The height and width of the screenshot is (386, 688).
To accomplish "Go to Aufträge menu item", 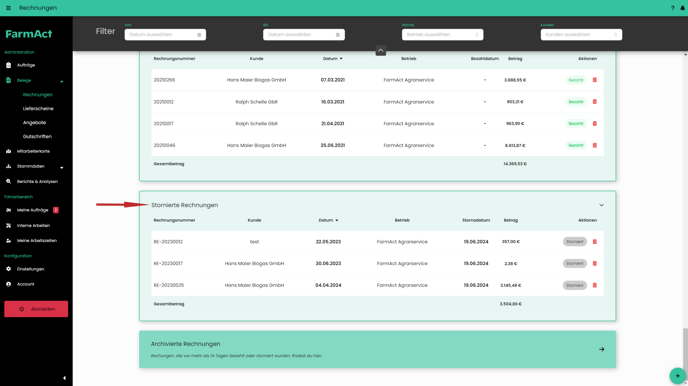I will (x=26, y=65).
